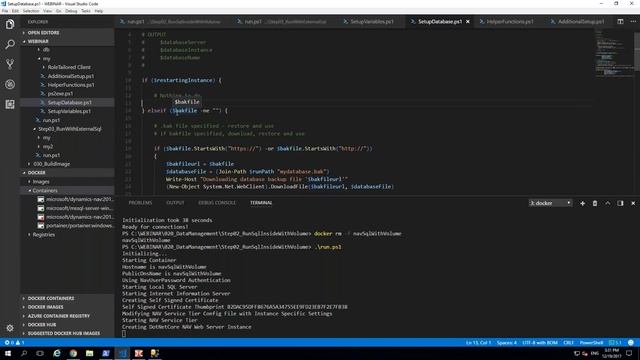
Task: Switch to the Debug Console tab
Action: tap(217, 203)
